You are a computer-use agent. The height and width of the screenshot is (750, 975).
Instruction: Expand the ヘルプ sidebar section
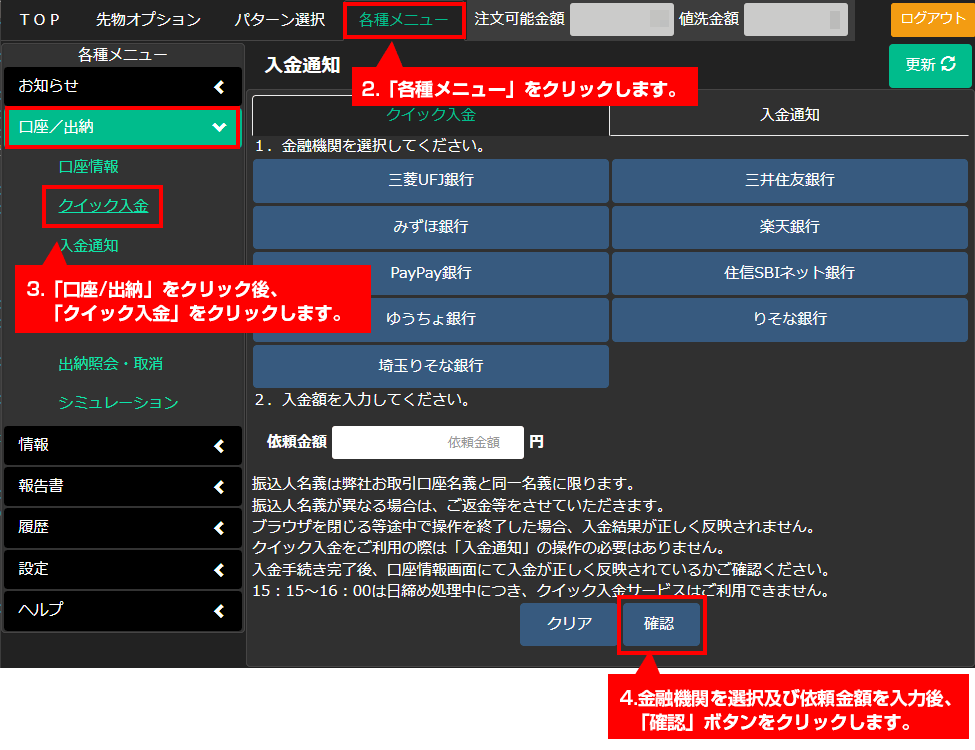(123, 610)
